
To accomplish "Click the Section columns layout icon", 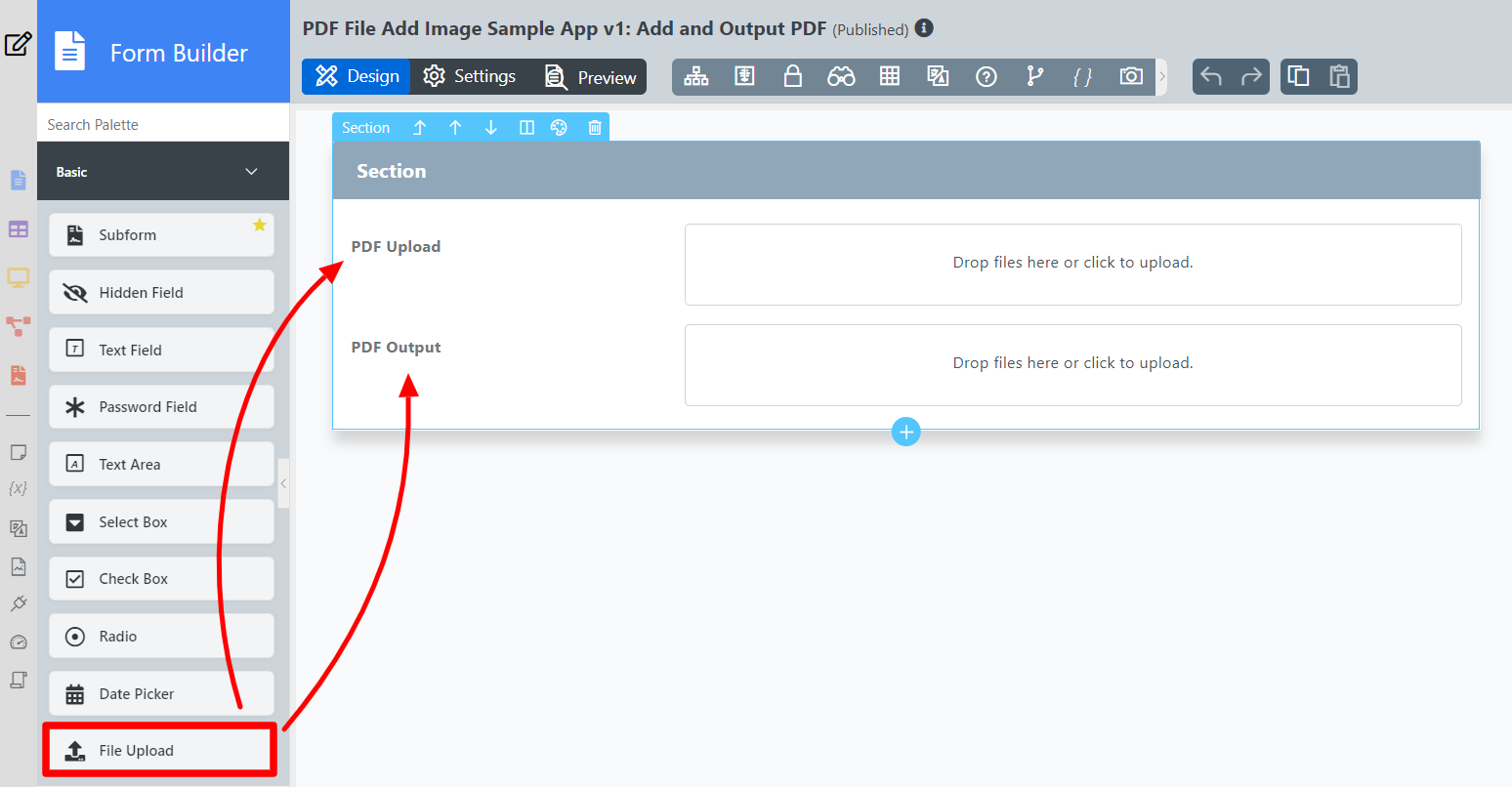I will point(526,128).
